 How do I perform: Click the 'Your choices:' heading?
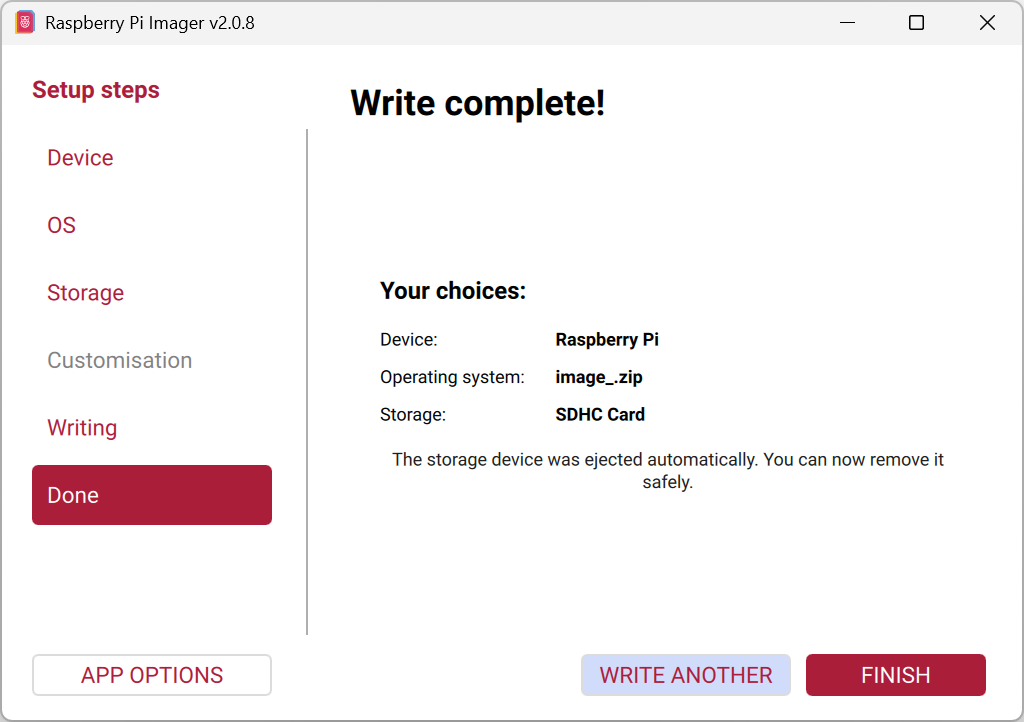(453, 290)
